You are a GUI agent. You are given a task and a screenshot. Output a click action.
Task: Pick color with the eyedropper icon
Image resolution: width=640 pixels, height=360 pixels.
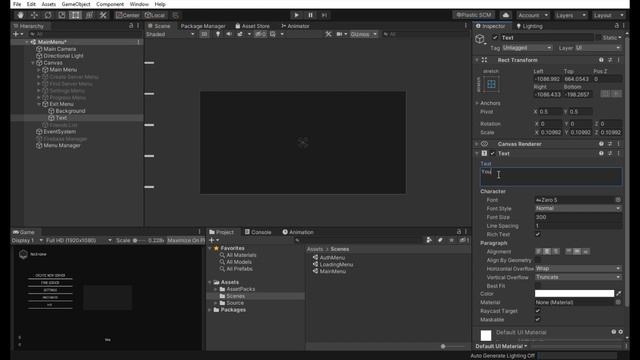619,293
